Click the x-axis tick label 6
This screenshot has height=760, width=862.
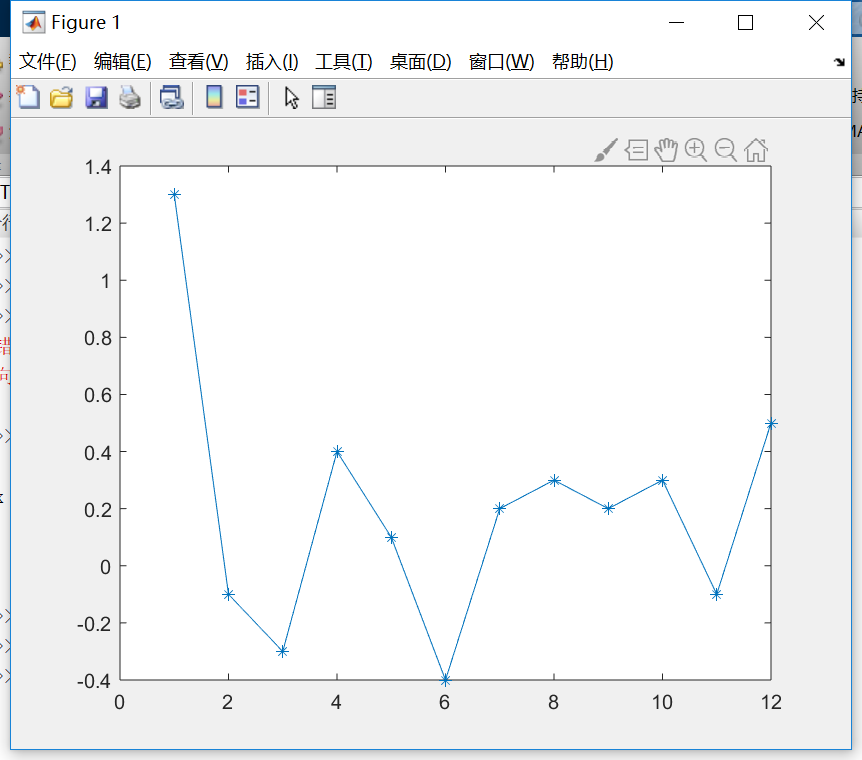[445, 702]
